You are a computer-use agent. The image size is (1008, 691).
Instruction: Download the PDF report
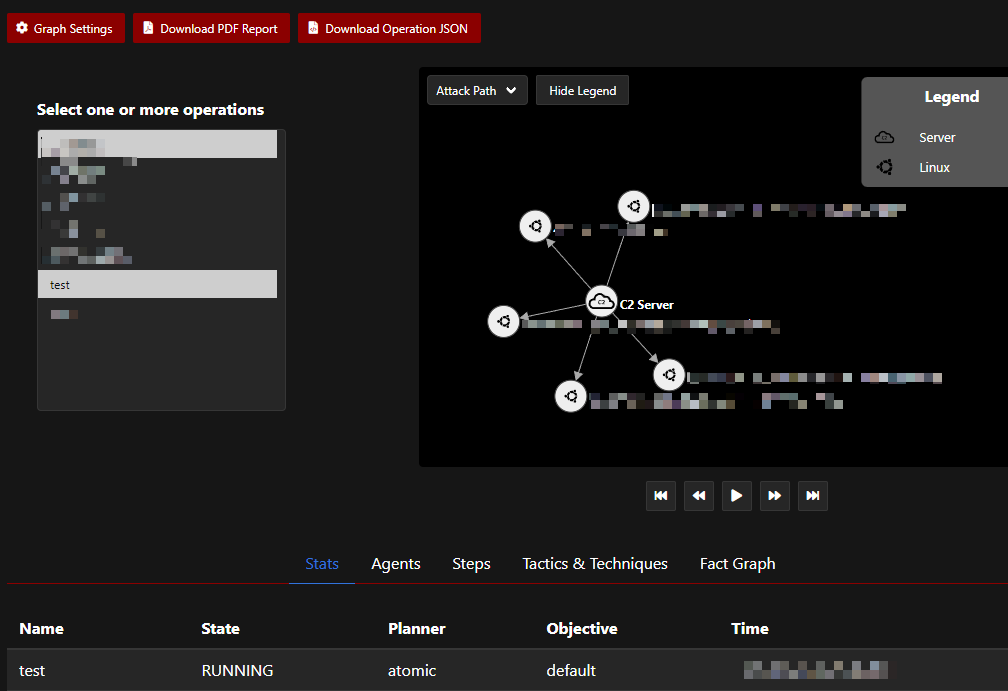coord(211,28)
